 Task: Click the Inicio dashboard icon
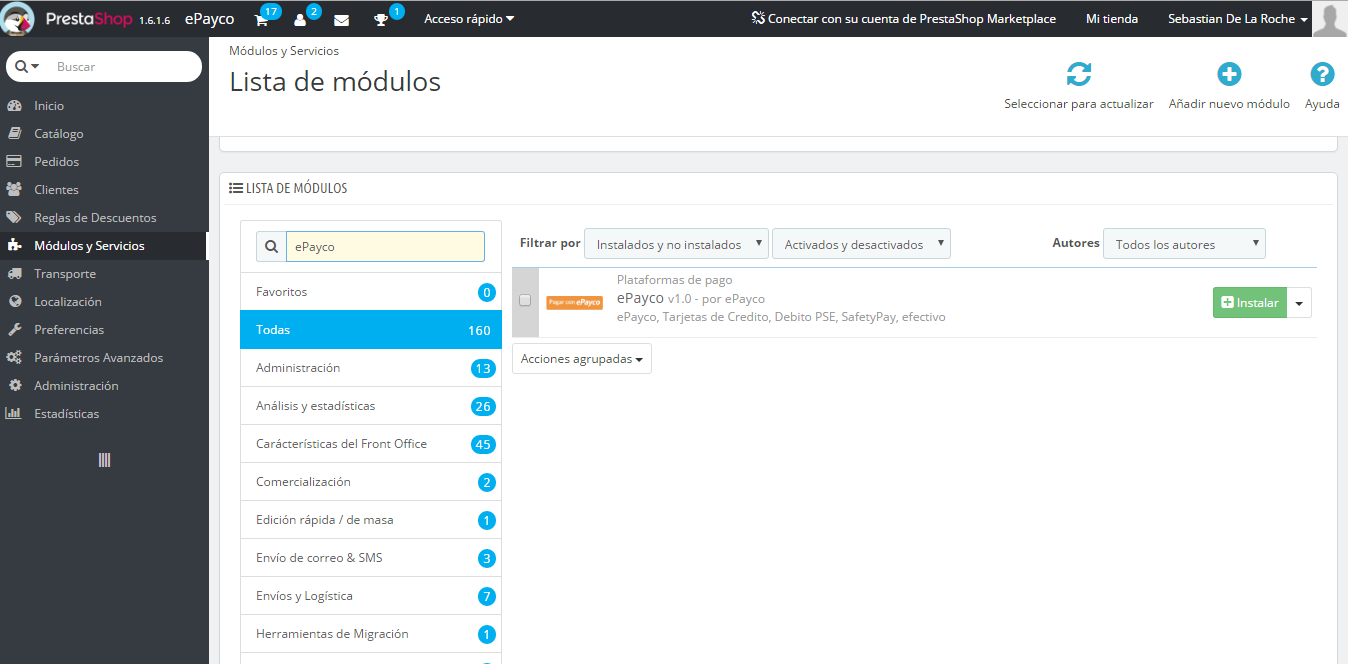pos(14,105)
